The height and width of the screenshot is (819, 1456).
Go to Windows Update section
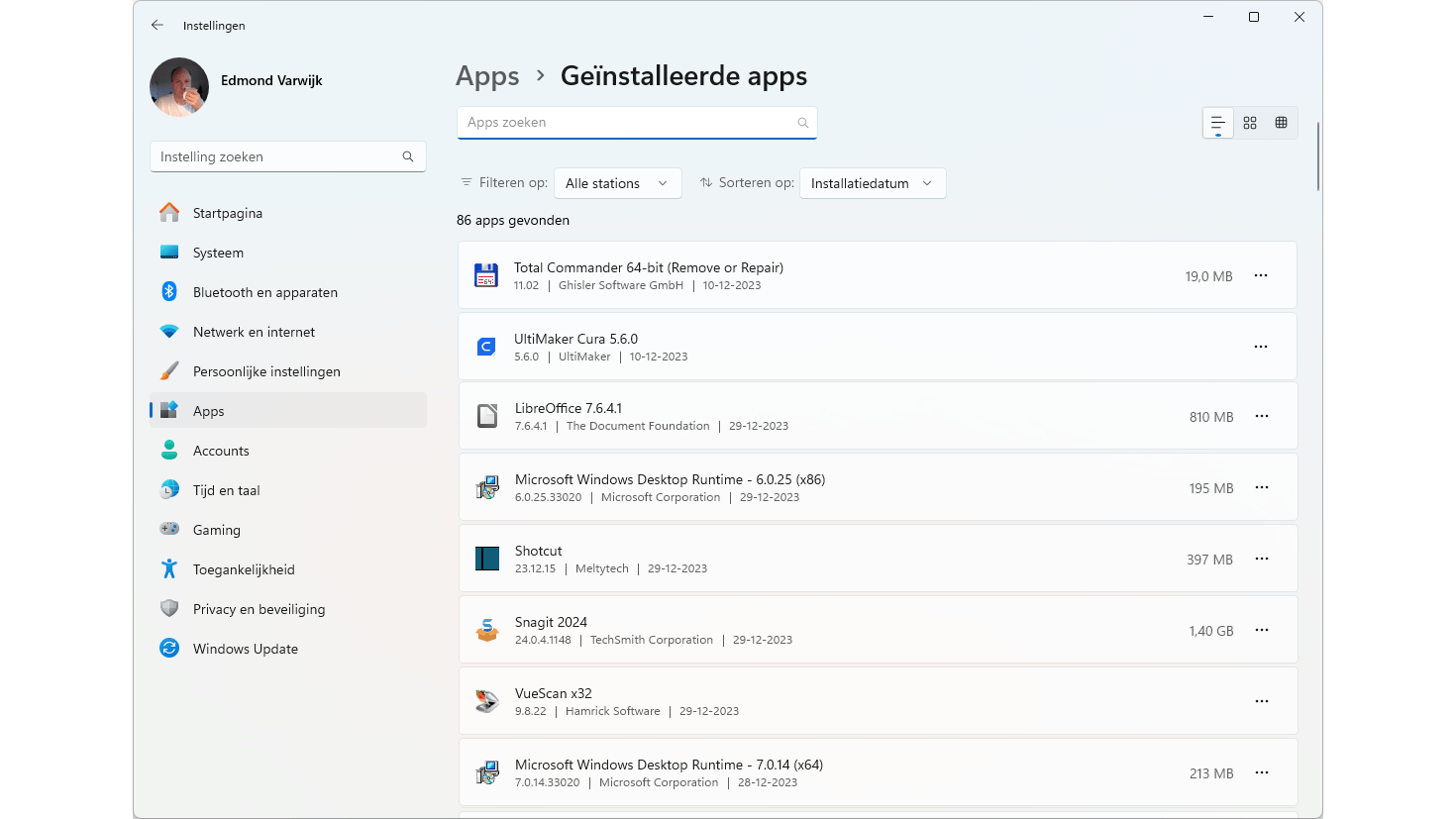click(245, 649)
